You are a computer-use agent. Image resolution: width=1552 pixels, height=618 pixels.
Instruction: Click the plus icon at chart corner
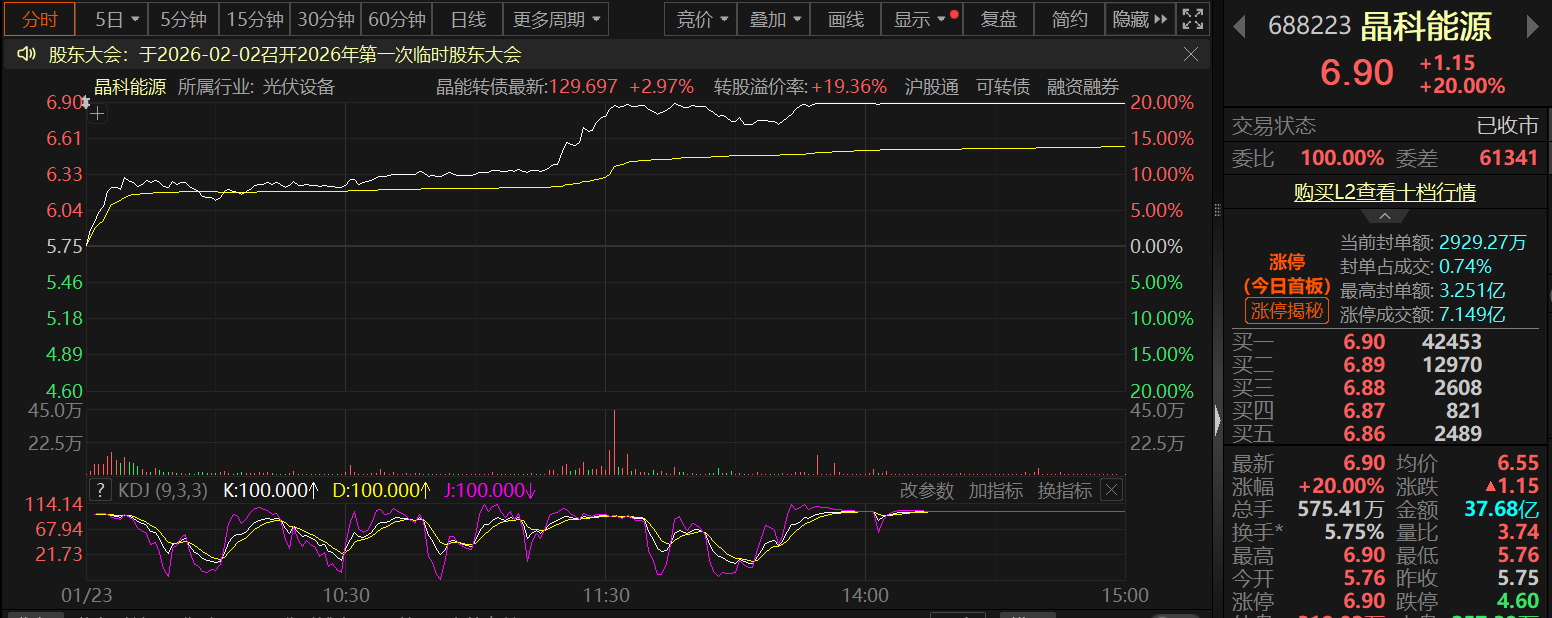pos(97,114)
